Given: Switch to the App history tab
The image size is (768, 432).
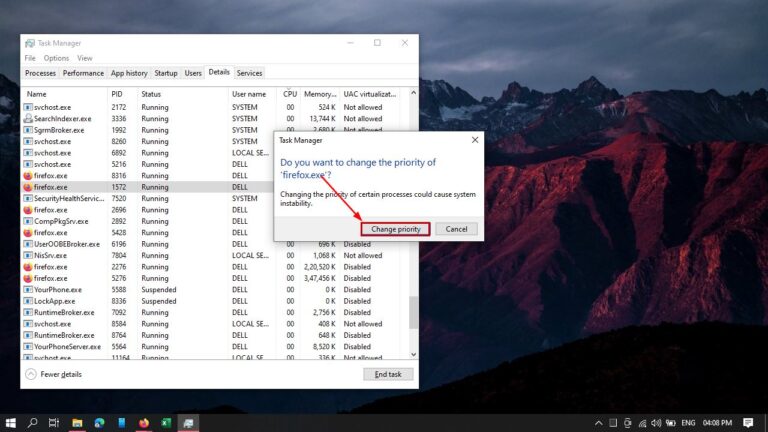Looking at the screenshot, I should click(129, 73).
